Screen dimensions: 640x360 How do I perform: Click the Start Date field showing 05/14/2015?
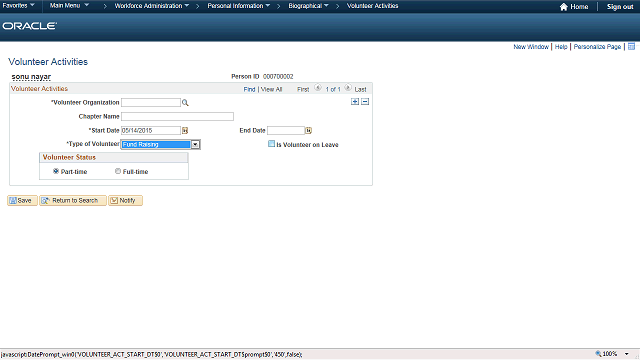point(151,131)
